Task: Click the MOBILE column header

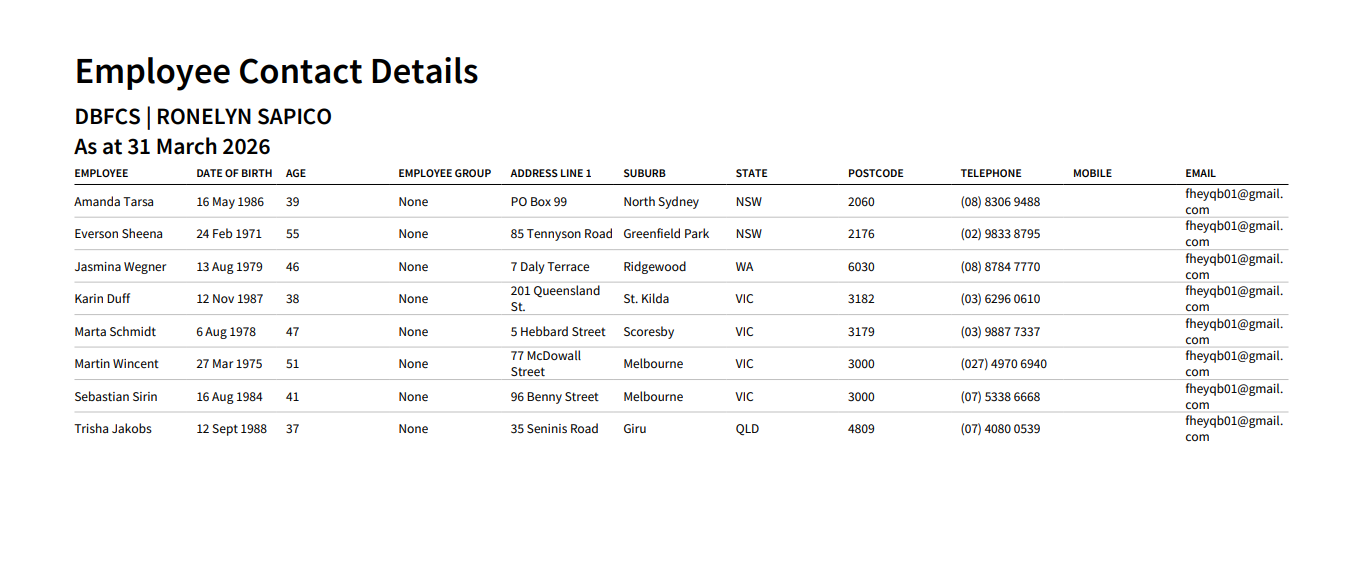Action: (1092, 173)
